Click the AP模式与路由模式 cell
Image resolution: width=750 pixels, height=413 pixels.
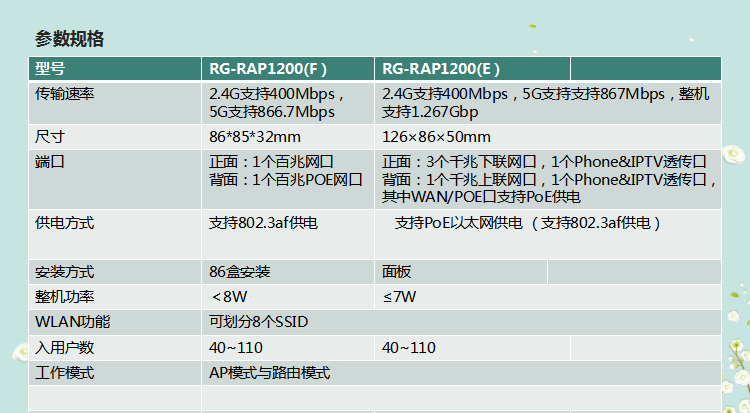point(270,373)
